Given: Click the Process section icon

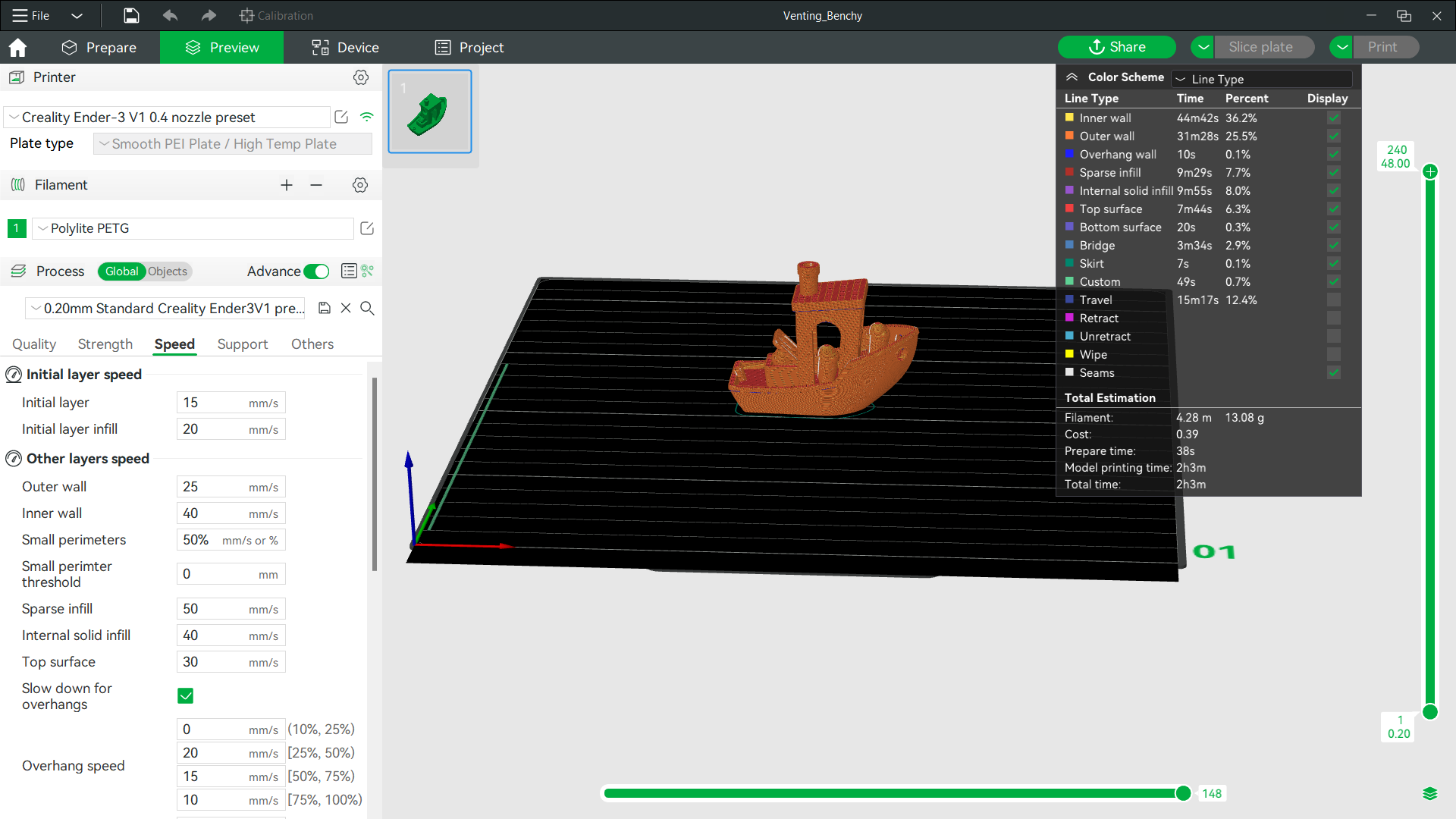Looking at the screenshot, I should [18, 271].
